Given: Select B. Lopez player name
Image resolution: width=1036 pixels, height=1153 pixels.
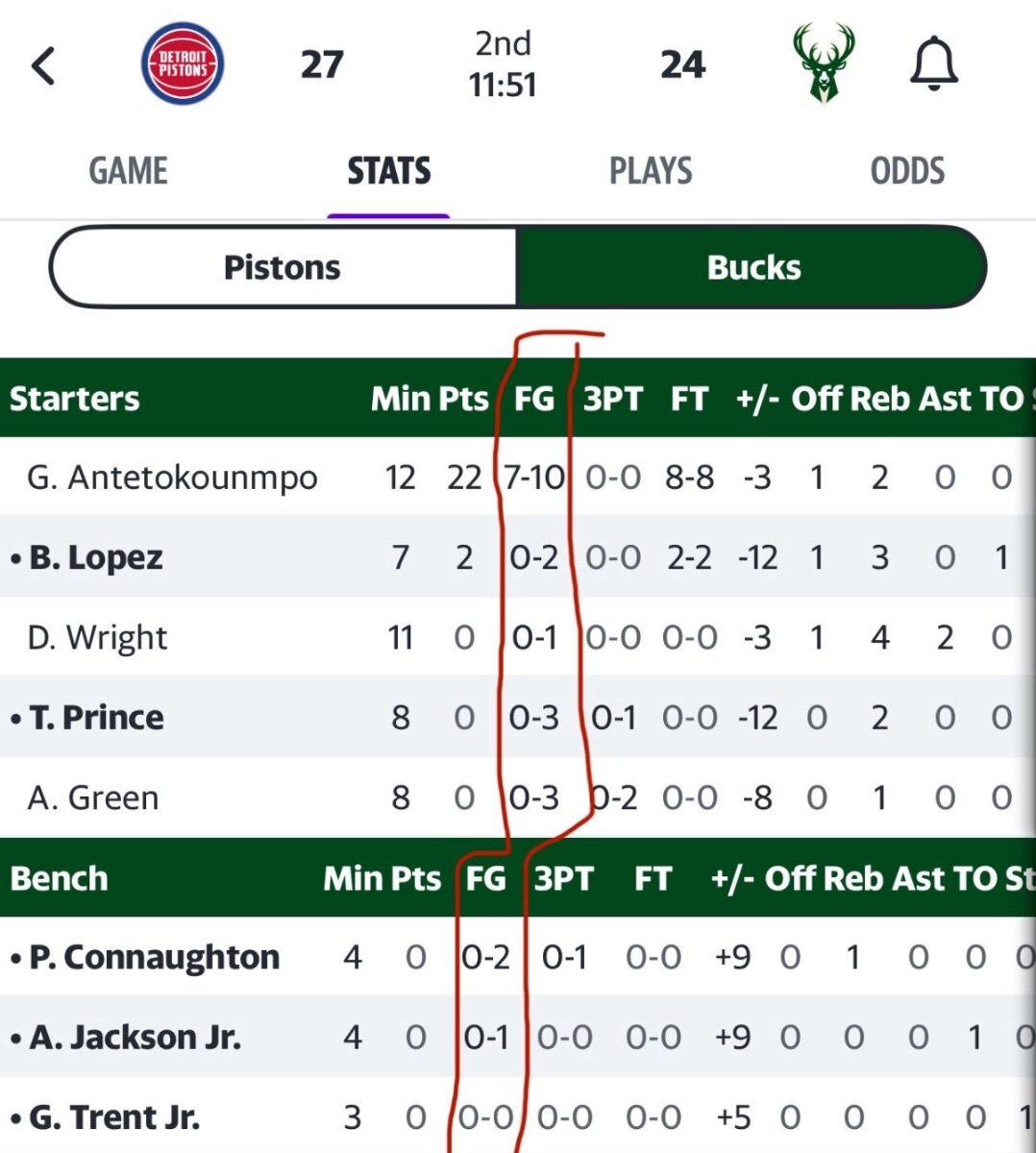Looking at the screenshot, I should 95,557.
